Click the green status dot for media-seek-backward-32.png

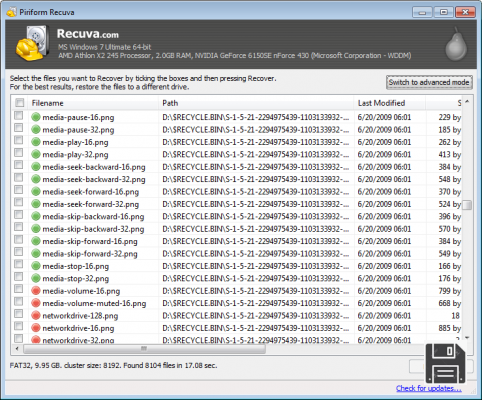pos(36,179)
